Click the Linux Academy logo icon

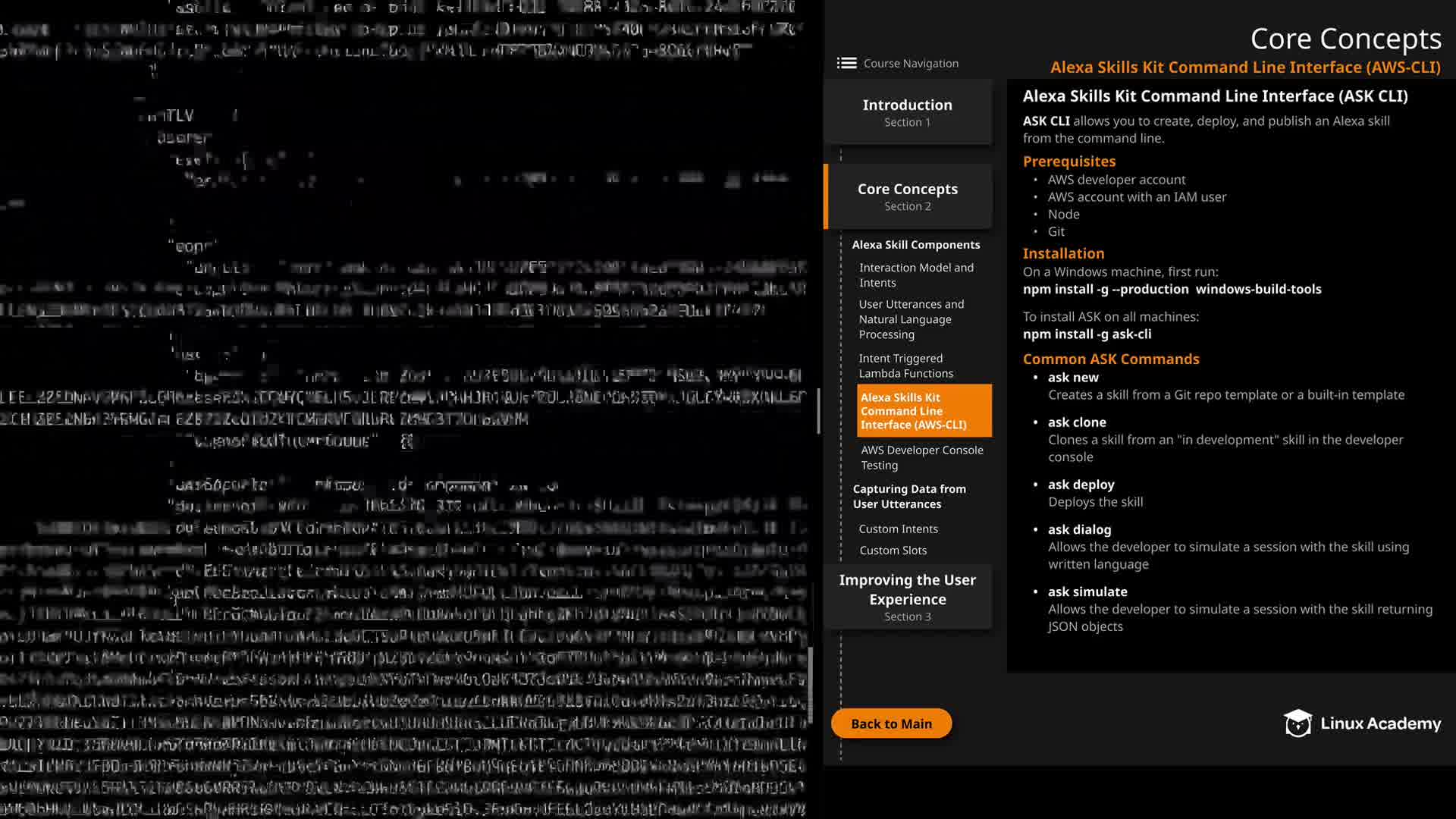click(1298, 723)
